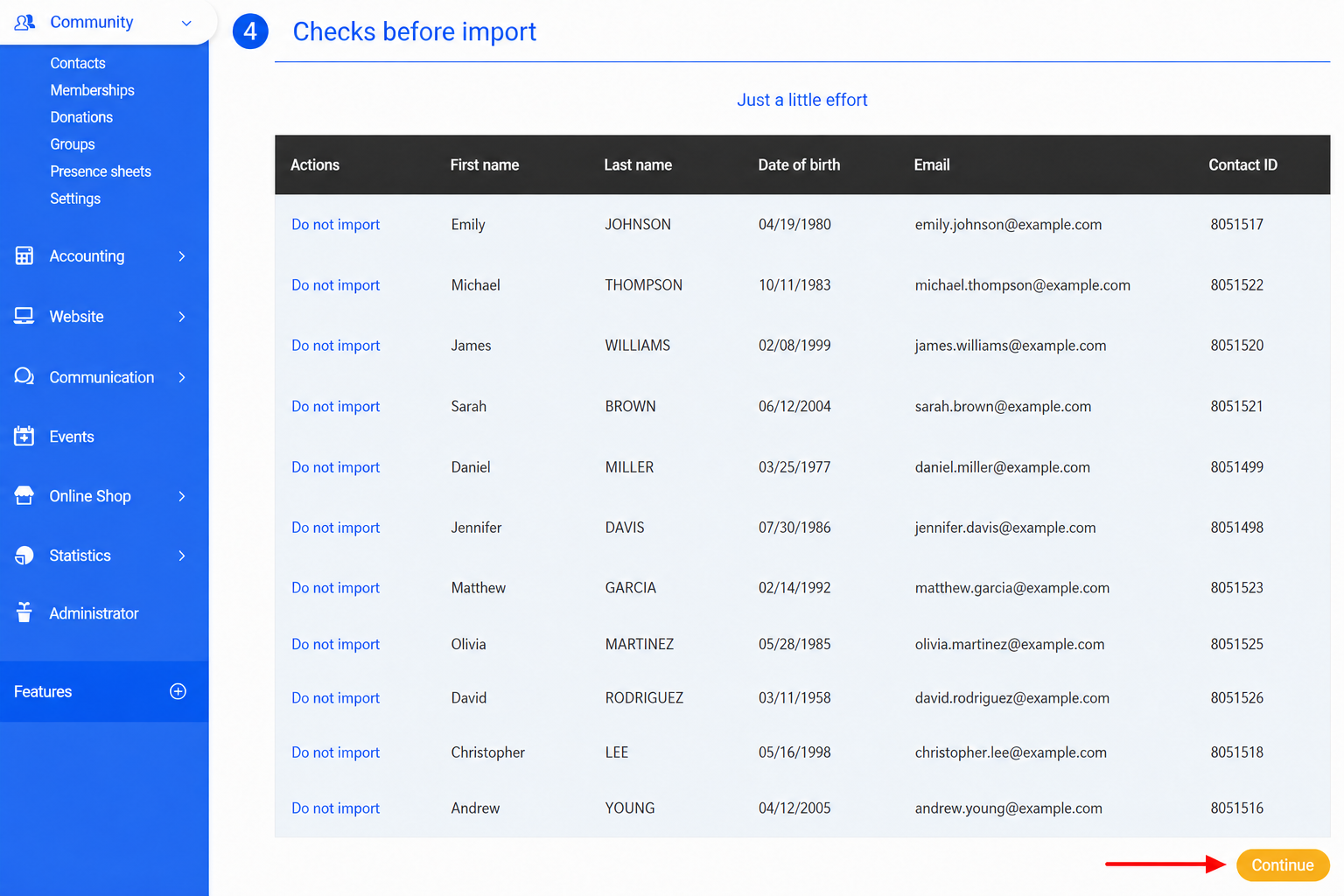The image size is (1344, 896).
Task: Click the Statistics pie chart icon
Action: [x=24, y=556]
